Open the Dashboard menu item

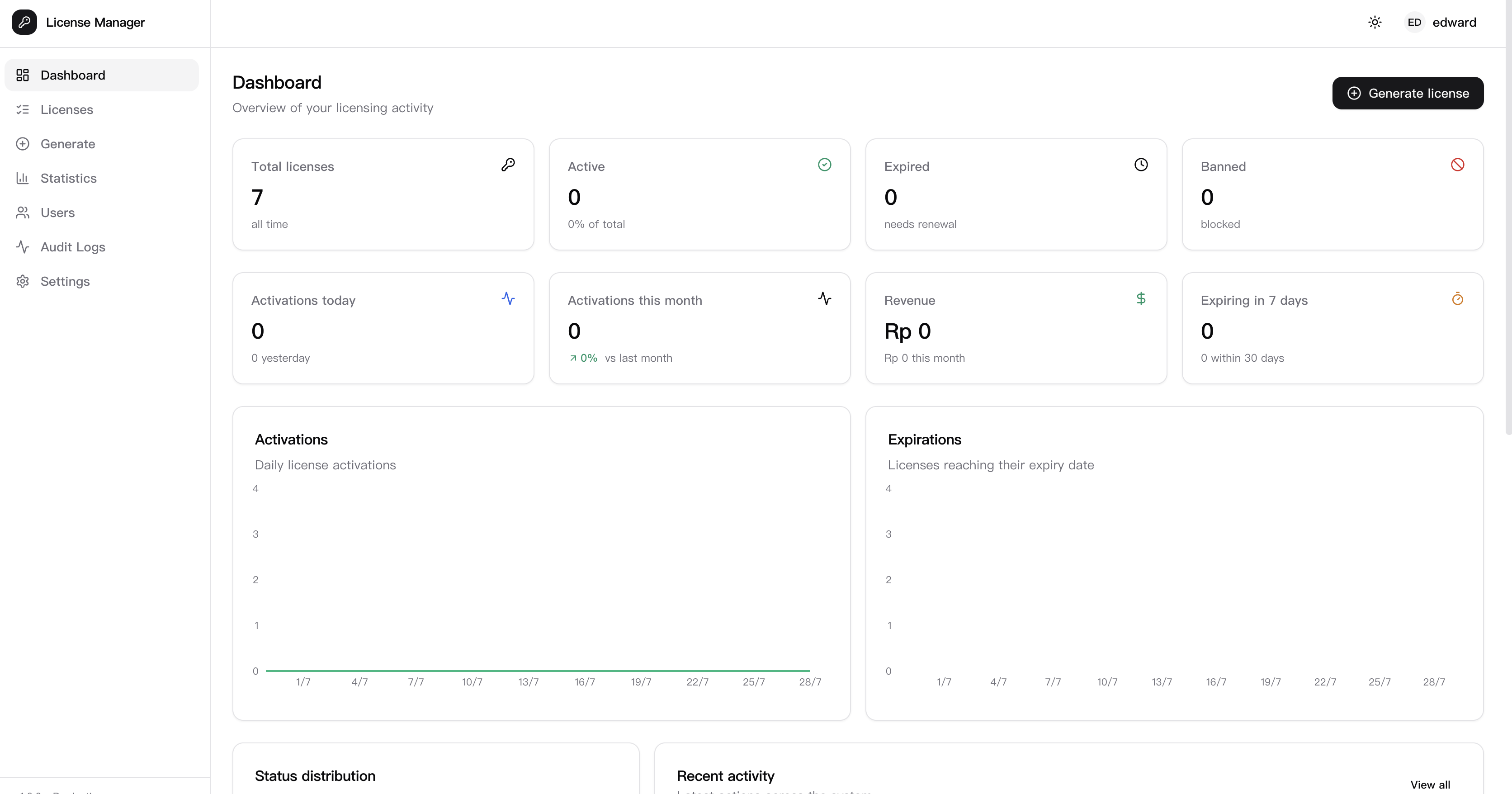(x=102, y=75)
